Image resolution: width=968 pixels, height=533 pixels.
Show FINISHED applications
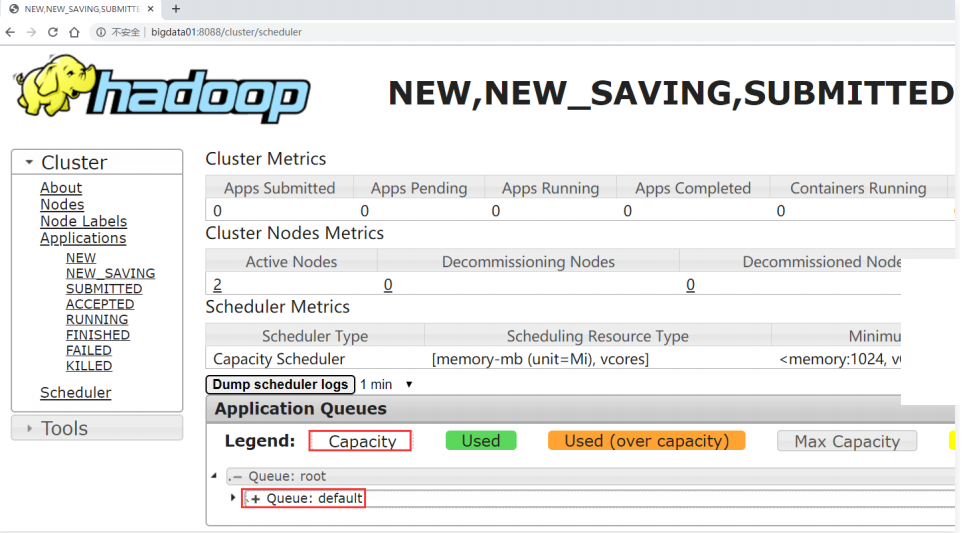98,335
